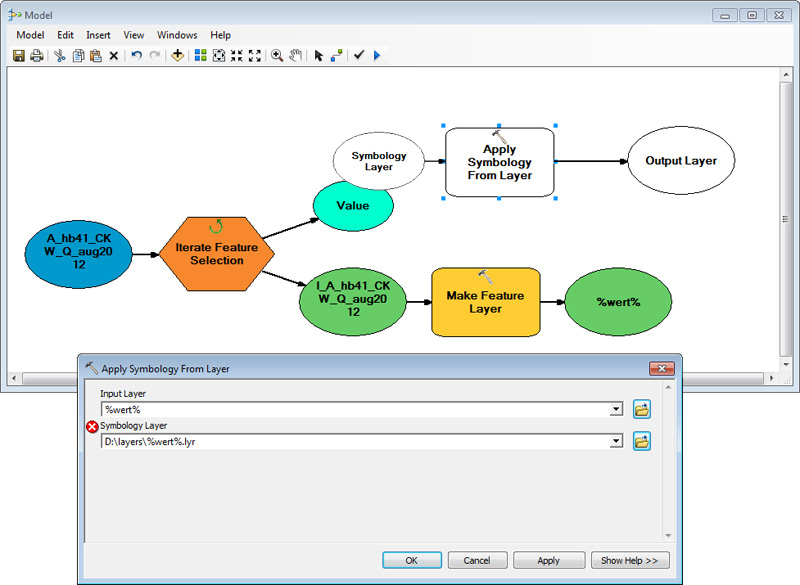This screenshot has height=585, width=800.
Task: Browse for the Symbology Layer file
Action: tap(641, 441)
